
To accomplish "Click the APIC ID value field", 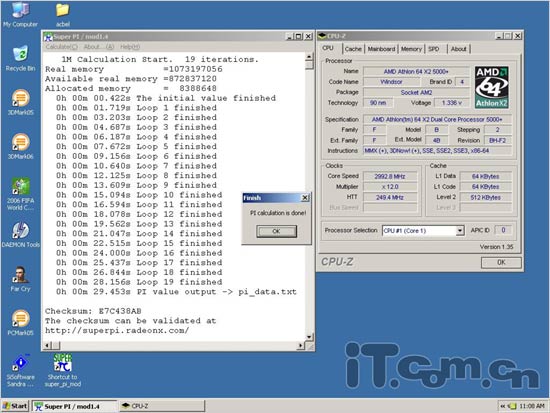I will click(x=503, y=230).
